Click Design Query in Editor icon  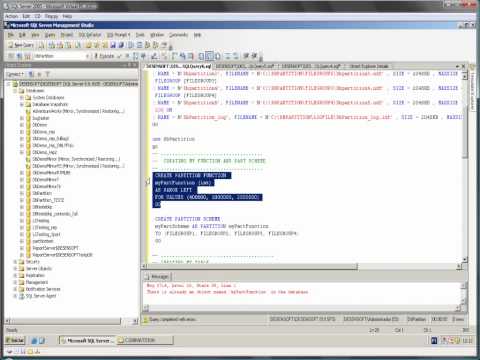154,56
